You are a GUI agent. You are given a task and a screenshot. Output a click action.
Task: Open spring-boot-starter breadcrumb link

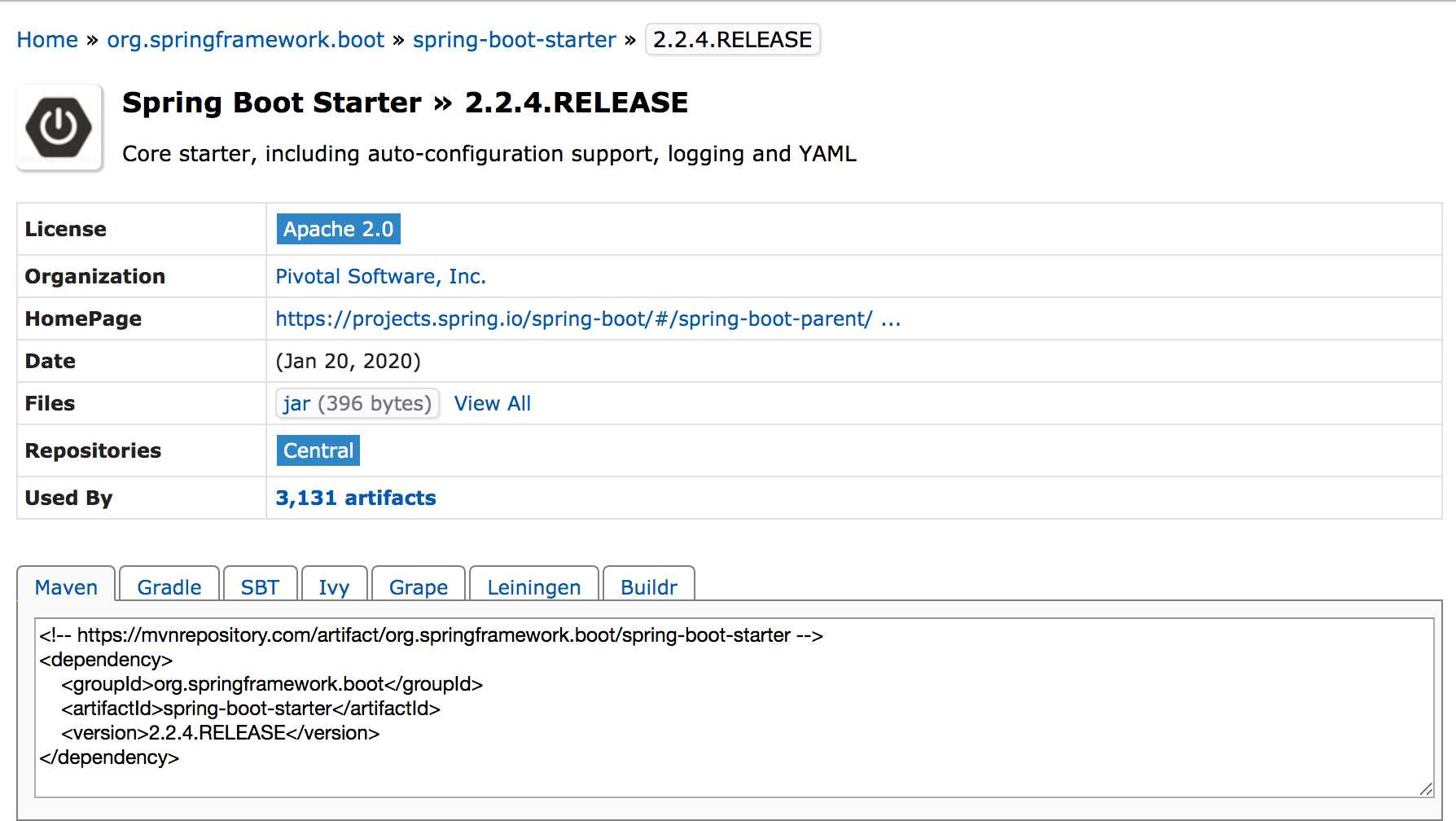(514, 40)
